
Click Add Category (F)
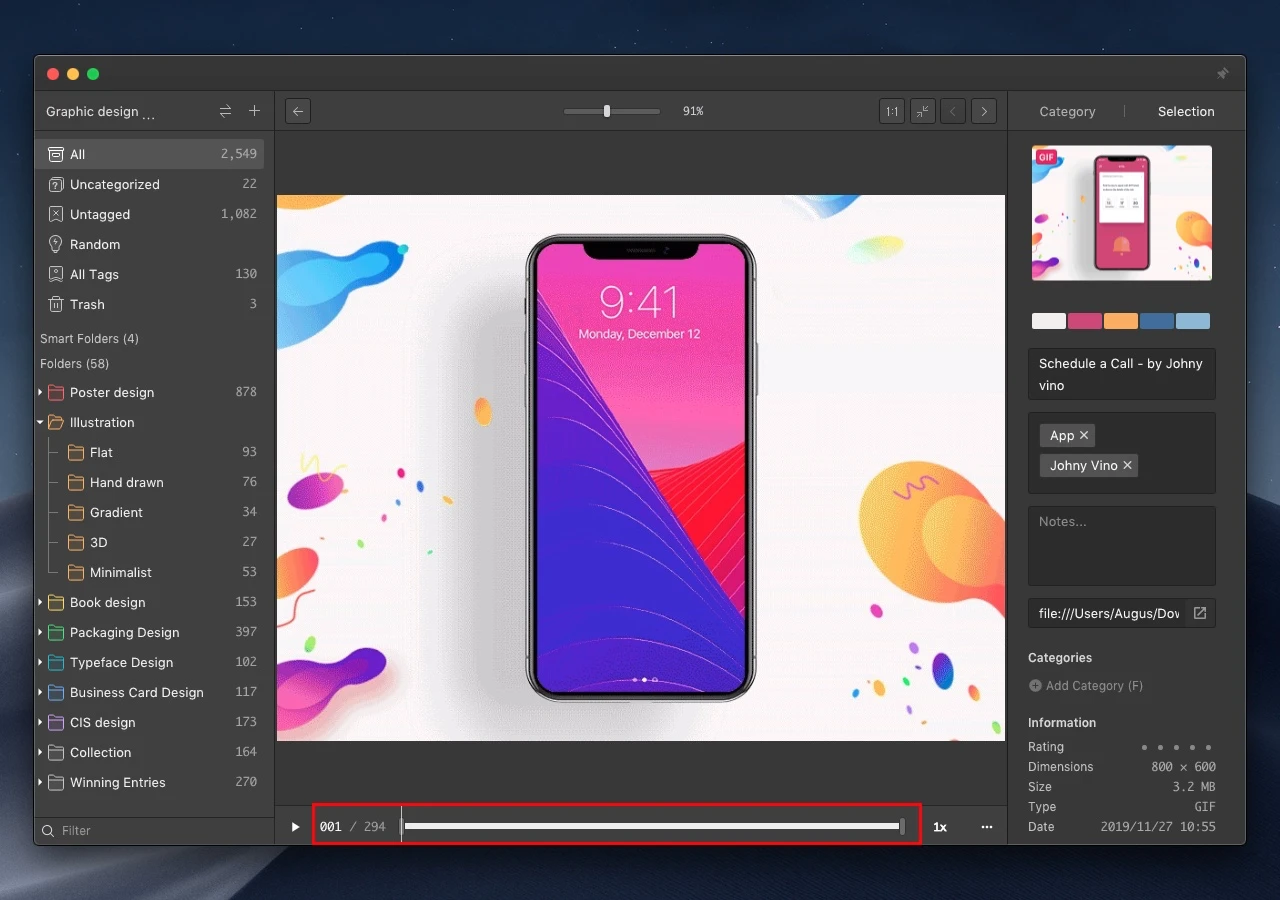pos(1086,686)
